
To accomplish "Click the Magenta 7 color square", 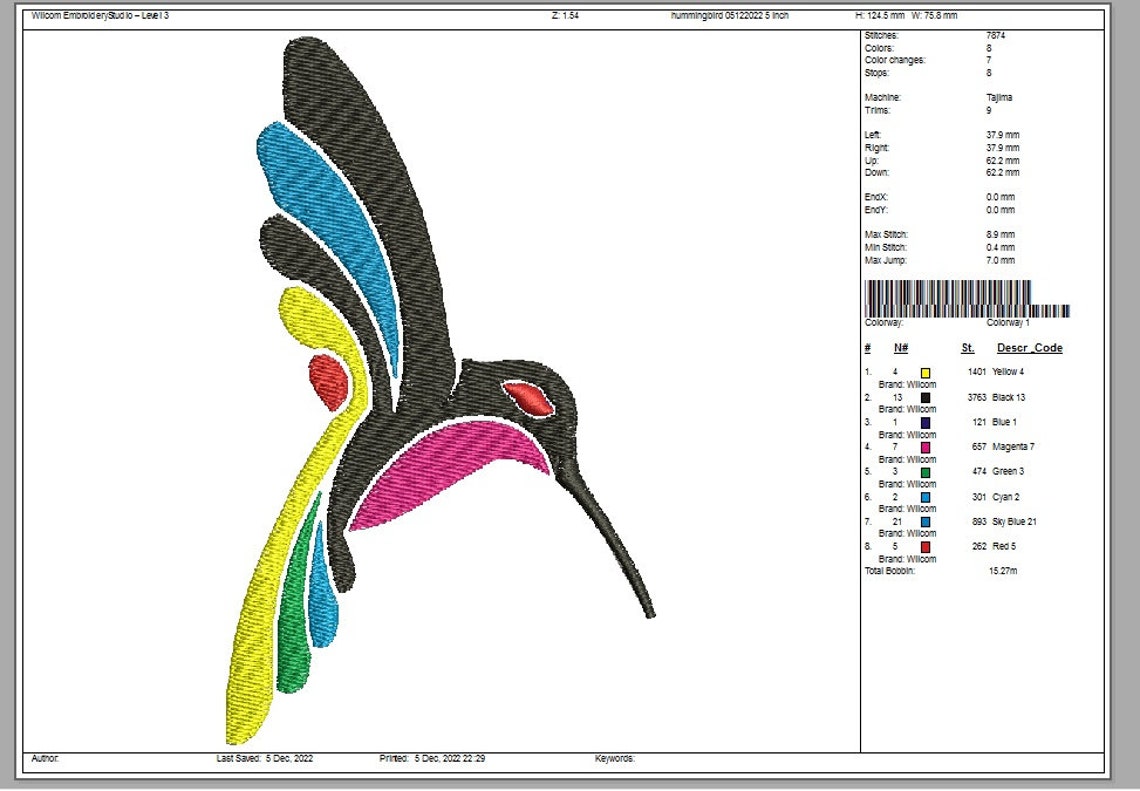I will coord(925,446).
